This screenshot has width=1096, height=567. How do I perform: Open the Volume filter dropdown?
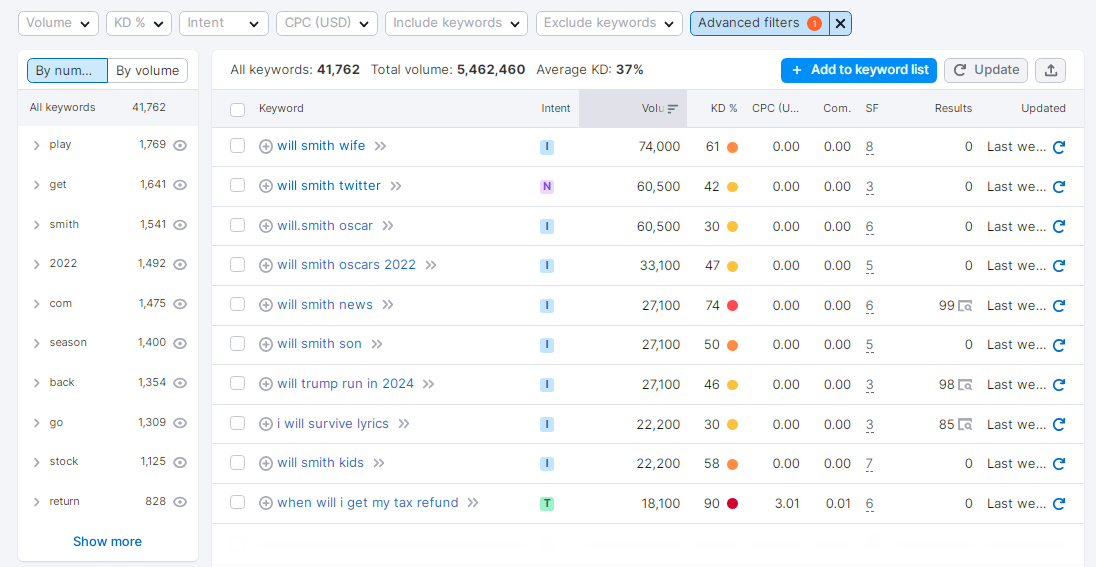[58, 23]
